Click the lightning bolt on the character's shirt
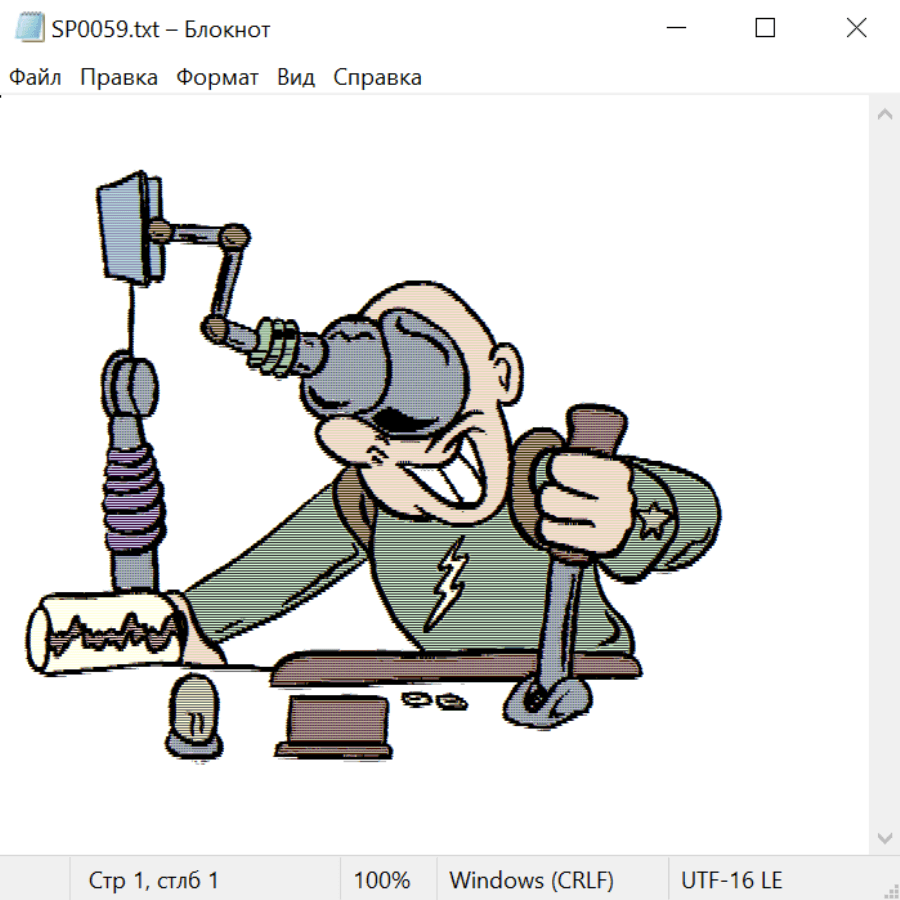 point(448,583)
